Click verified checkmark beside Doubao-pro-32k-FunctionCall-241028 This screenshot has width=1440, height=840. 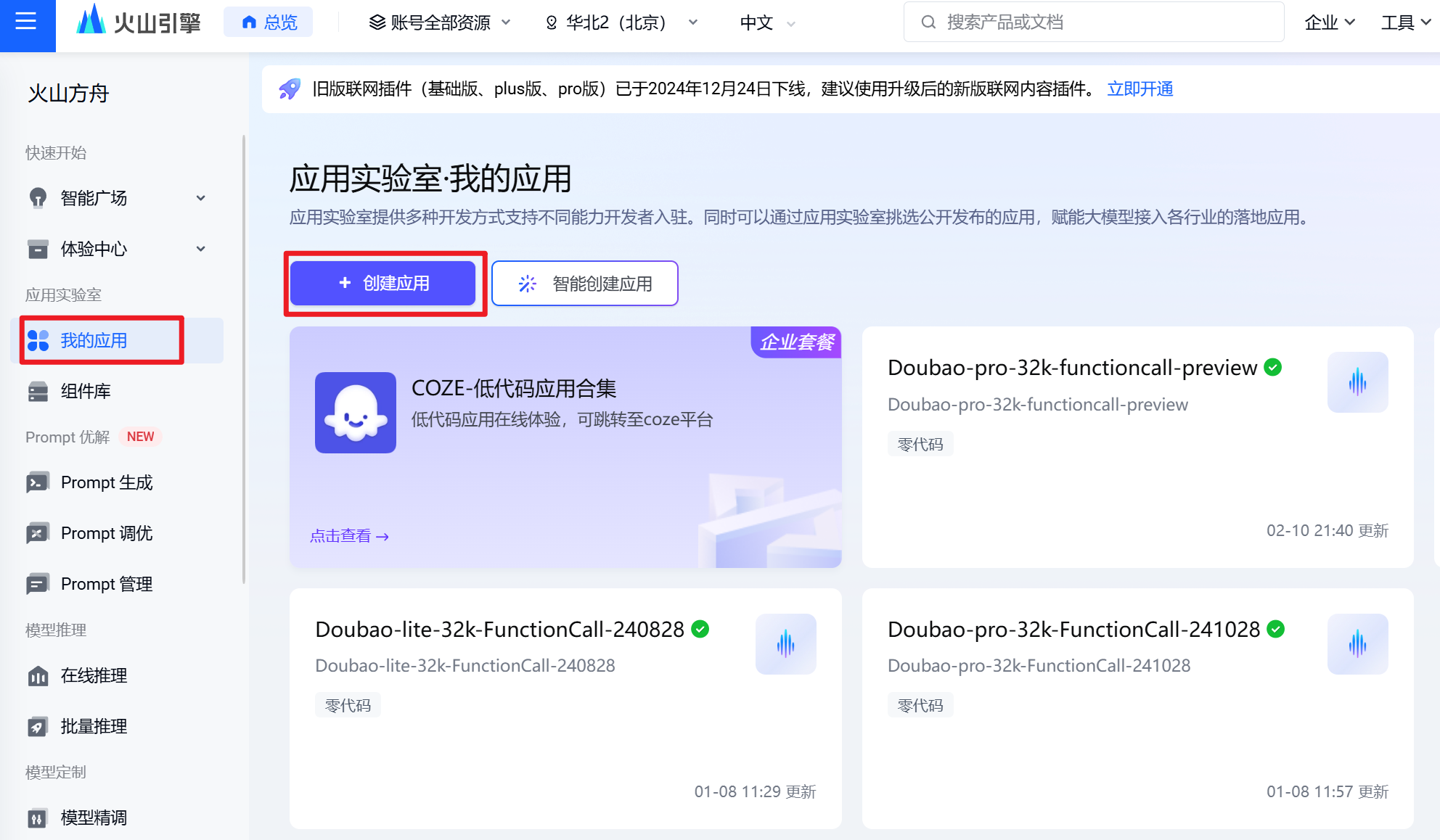click(x=1276, y=629)
